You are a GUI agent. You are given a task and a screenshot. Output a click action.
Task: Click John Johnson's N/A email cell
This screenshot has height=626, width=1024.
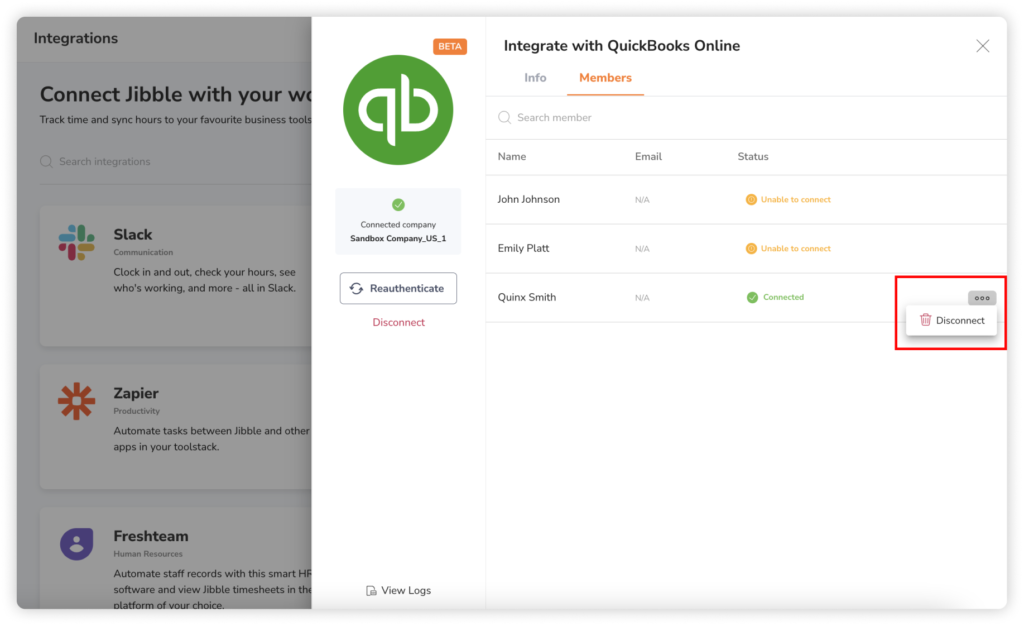[642, 200]
